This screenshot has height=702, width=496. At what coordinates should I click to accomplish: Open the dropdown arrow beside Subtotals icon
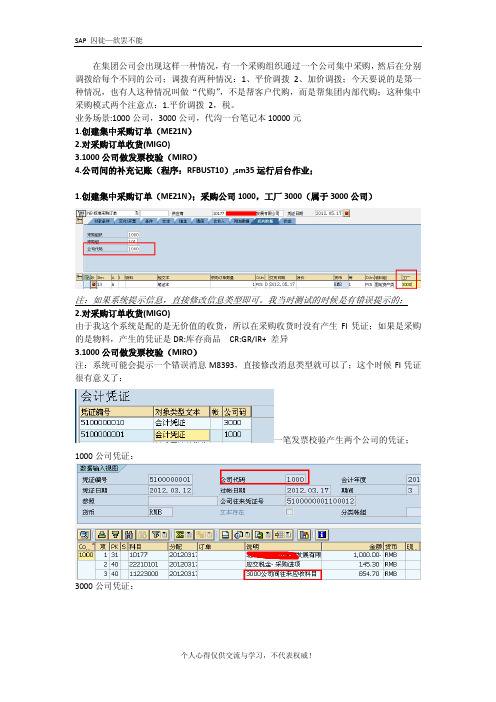(209, 535)
